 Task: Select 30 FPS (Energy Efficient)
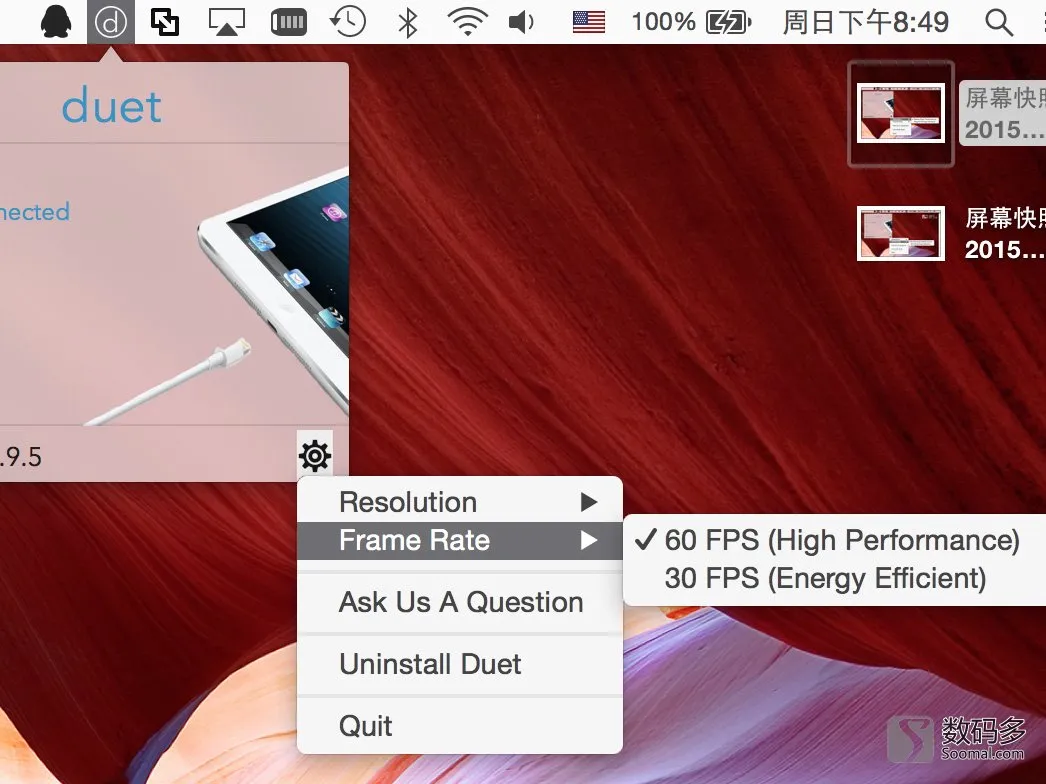[835, 578]
